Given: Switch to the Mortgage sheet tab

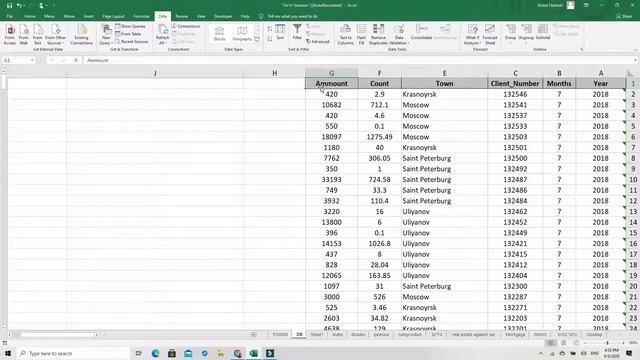Looking at the screenshot, I should point(515,335).
